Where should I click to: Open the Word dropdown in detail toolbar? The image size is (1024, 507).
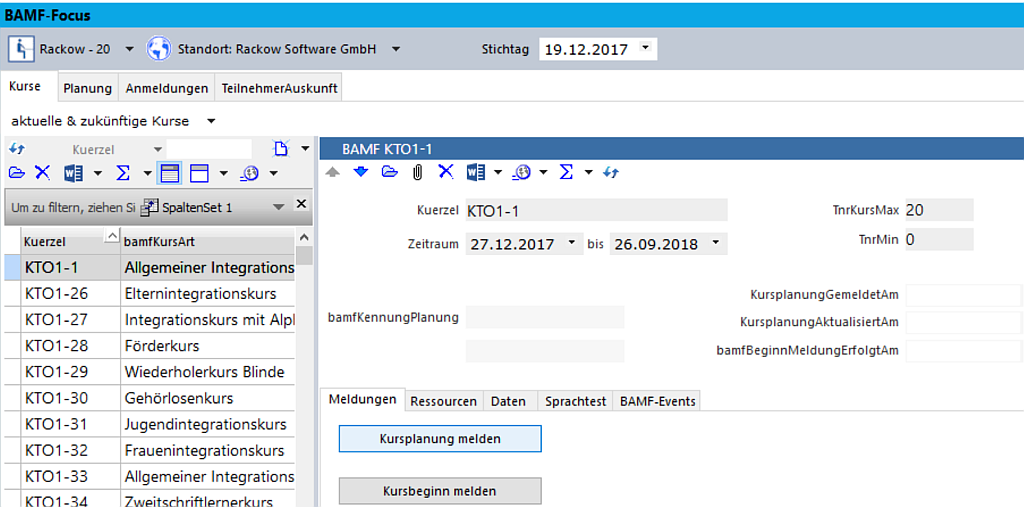coord(498,173)
